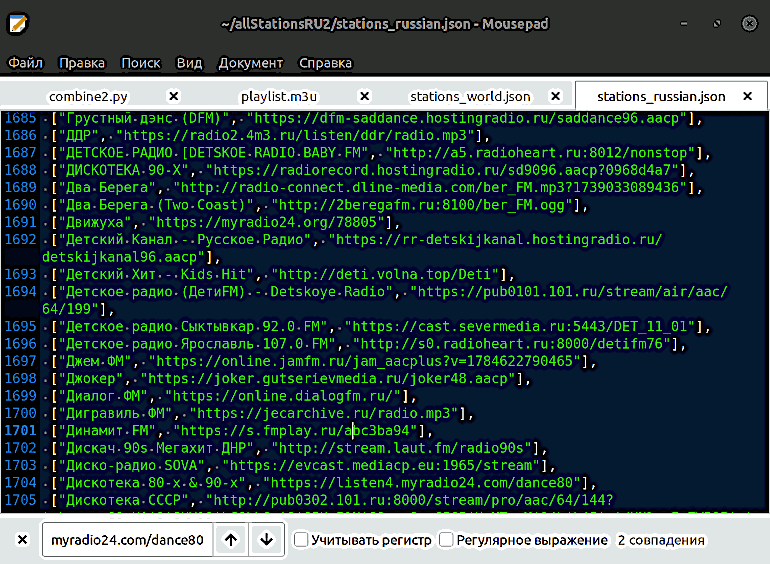Click the station name "Джем ФМ"
Screen dimensions: 770x564
click(x=95, y=361)
